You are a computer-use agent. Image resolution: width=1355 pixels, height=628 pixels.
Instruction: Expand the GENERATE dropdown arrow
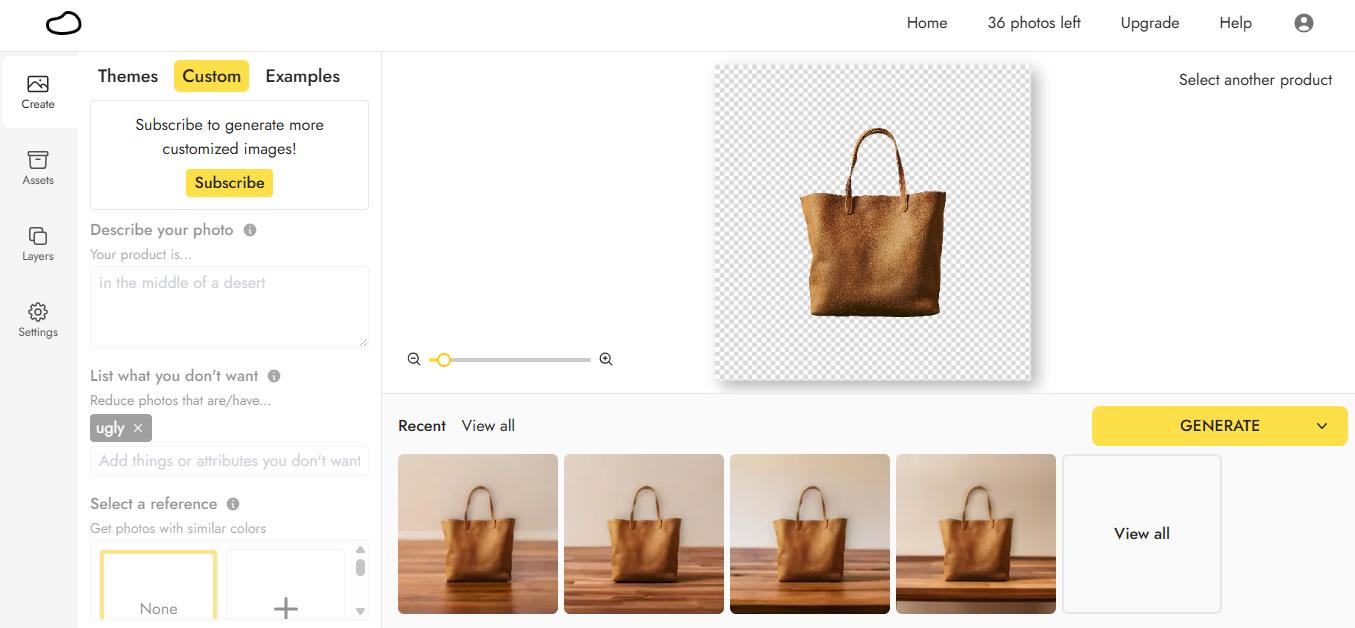(x=1322, y=426)
